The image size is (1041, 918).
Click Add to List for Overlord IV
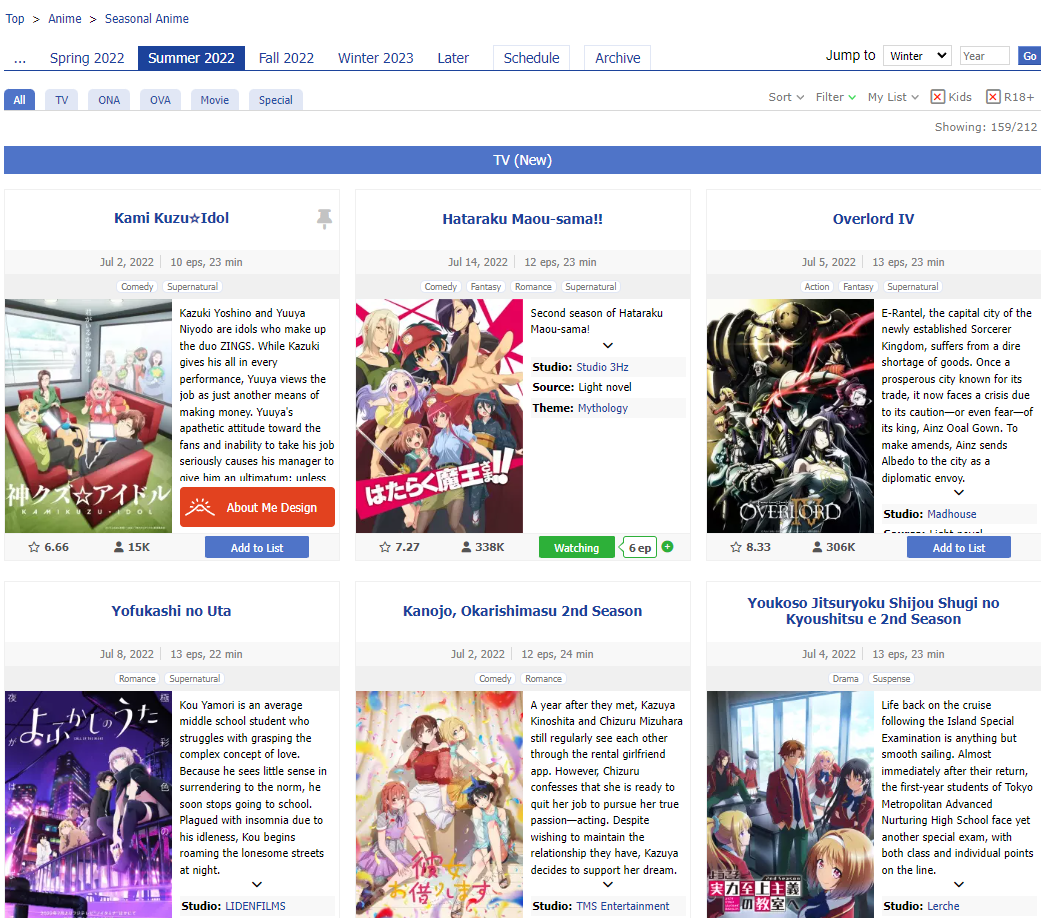point(958,548)
